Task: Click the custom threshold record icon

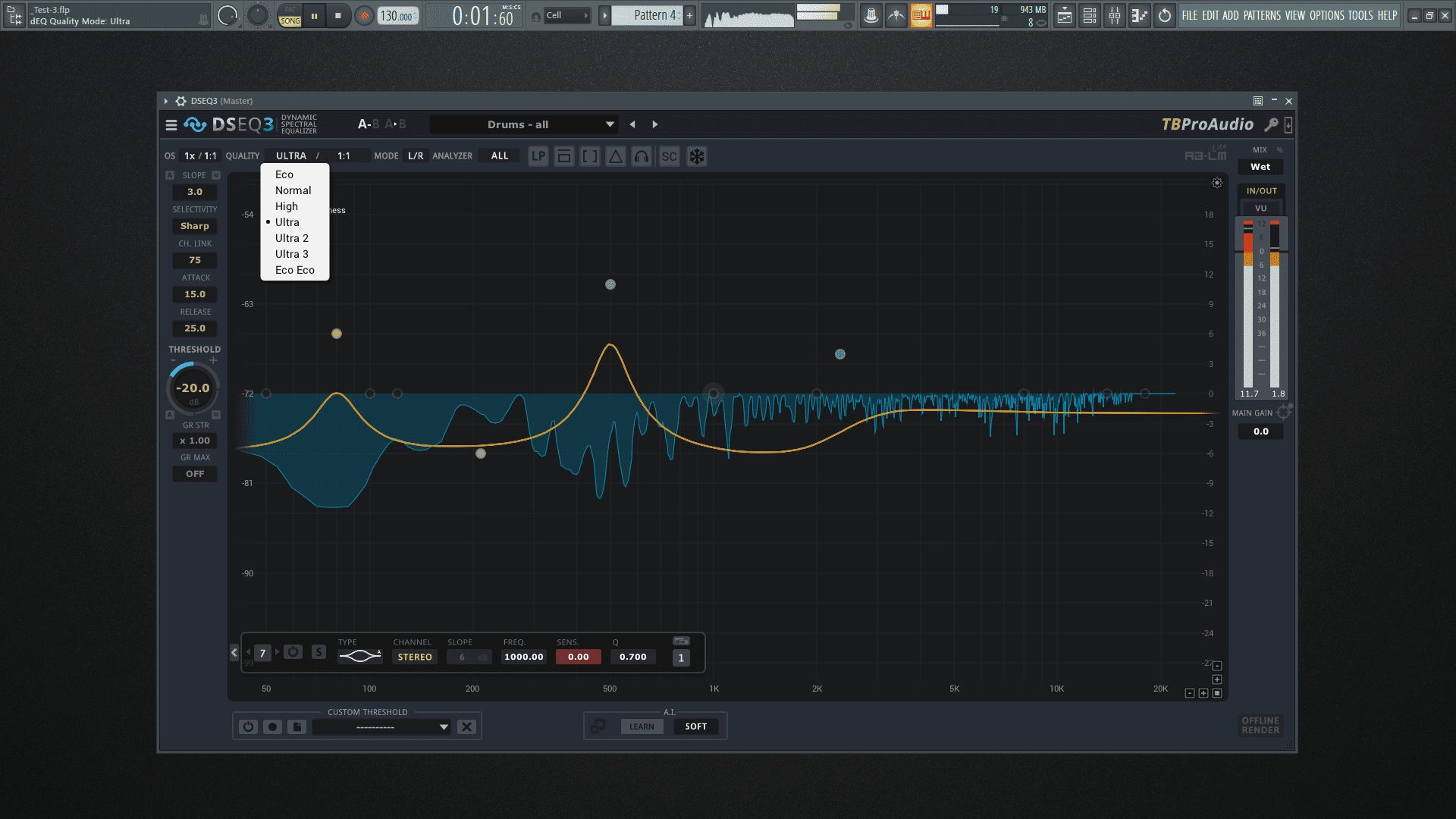Action: (x=272, y=726)
